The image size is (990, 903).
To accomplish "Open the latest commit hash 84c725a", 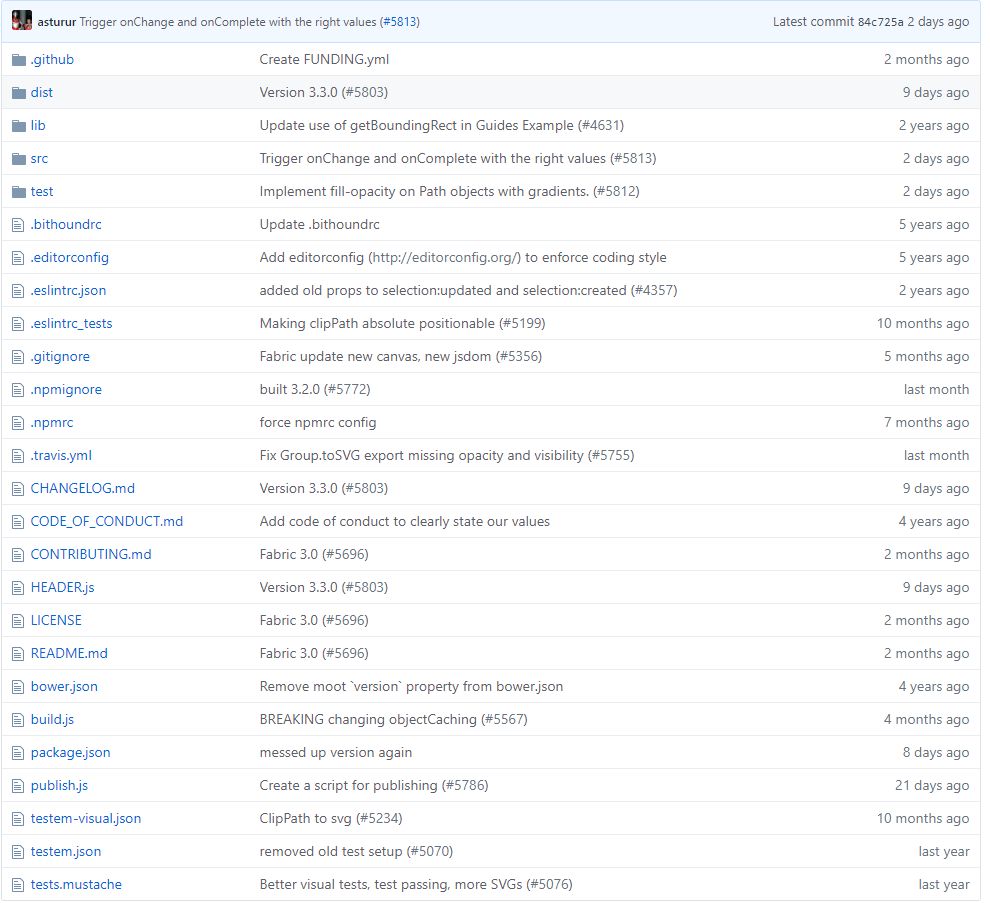I will (x=880, y=22).
